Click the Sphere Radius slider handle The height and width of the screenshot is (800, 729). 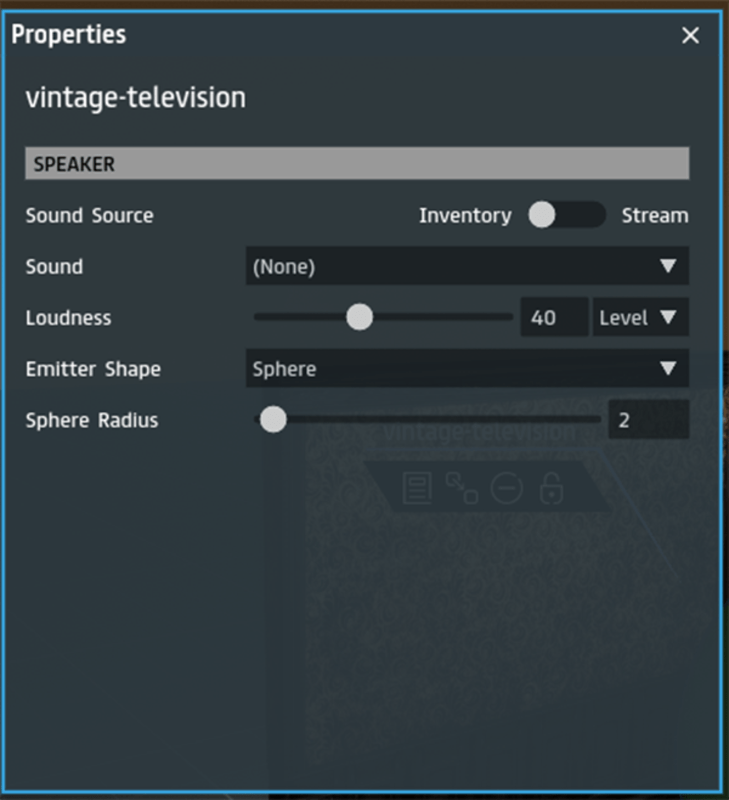click(272, 420)
